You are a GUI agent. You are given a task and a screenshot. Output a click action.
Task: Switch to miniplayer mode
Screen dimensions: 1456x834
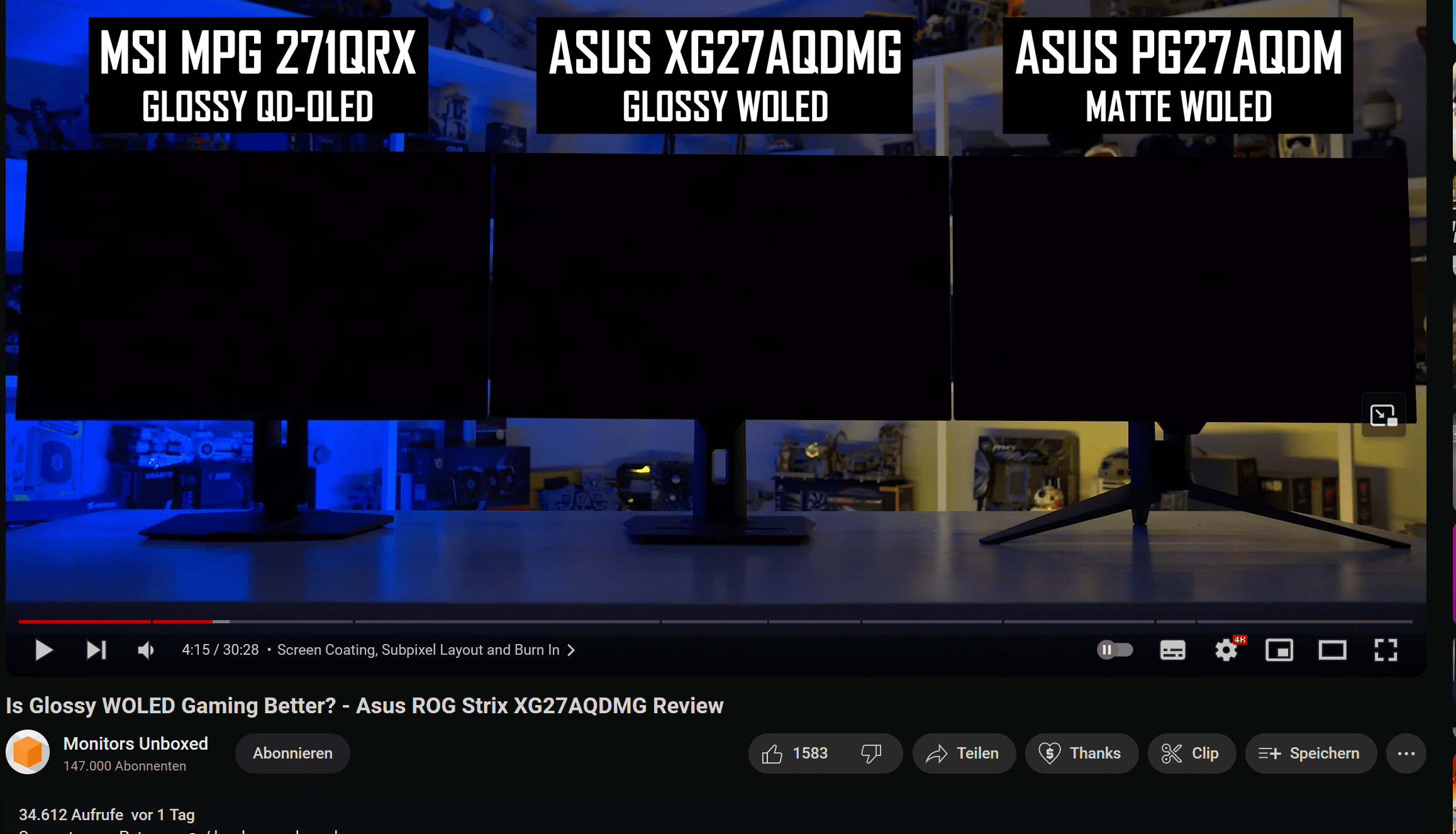(x=1279, y=650)
